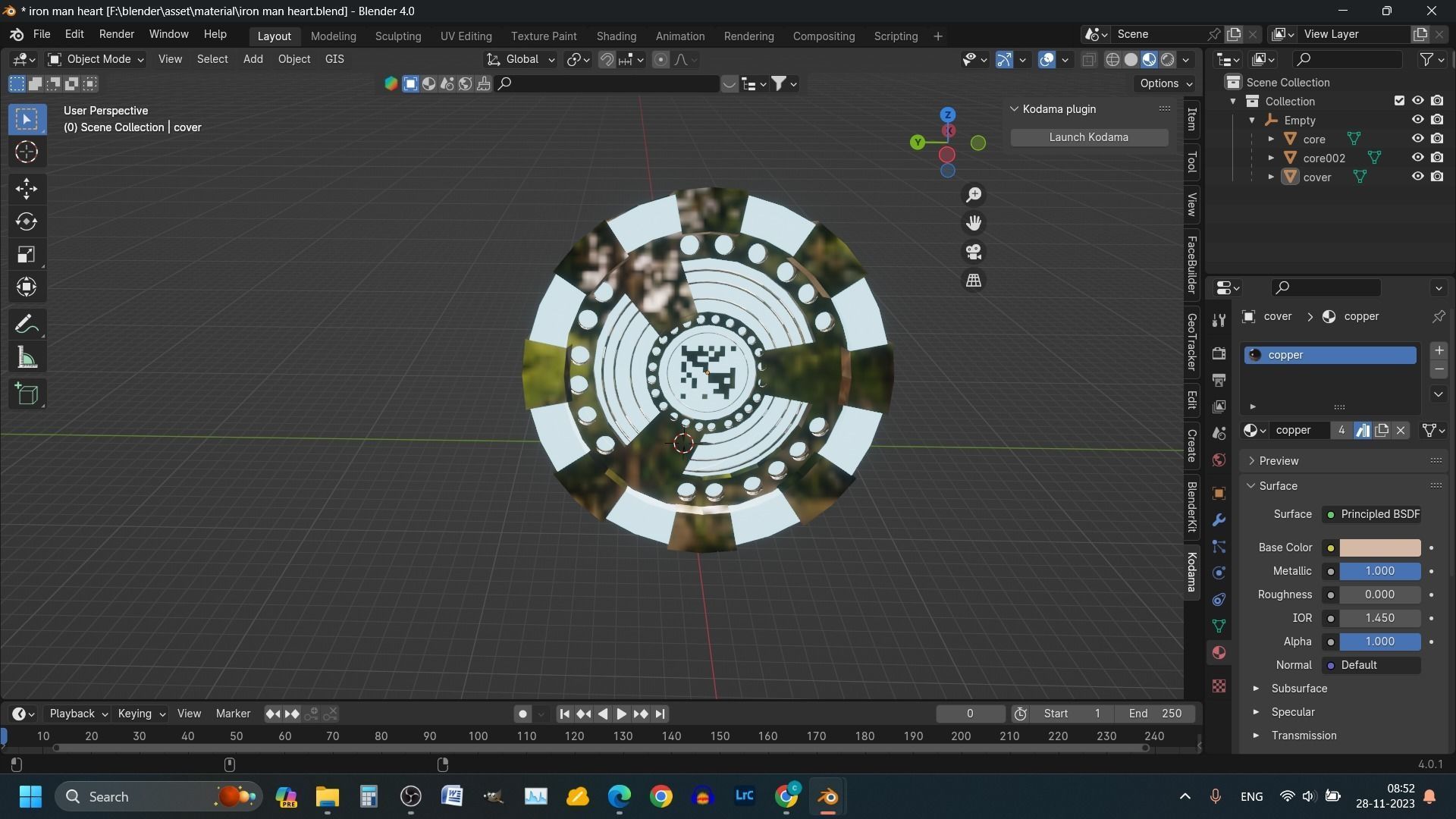Image resolution: width=1456 pixels, height=819 pixels.
Task: Open Global transform orientation dropdown
Action: [521, 59]
